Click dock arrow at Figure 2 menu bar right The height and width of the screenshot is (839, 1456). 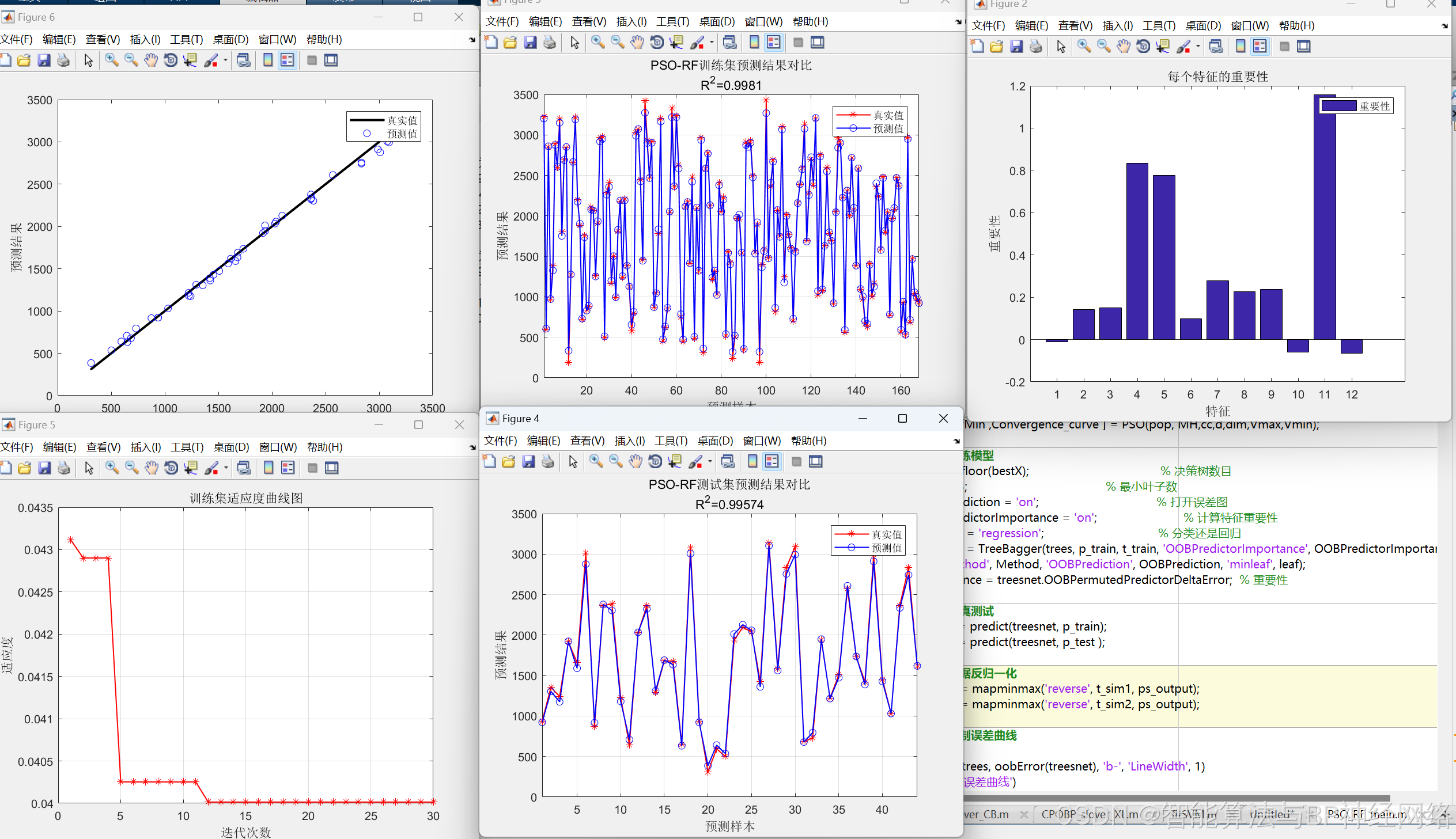click(x=1444, y=26)
